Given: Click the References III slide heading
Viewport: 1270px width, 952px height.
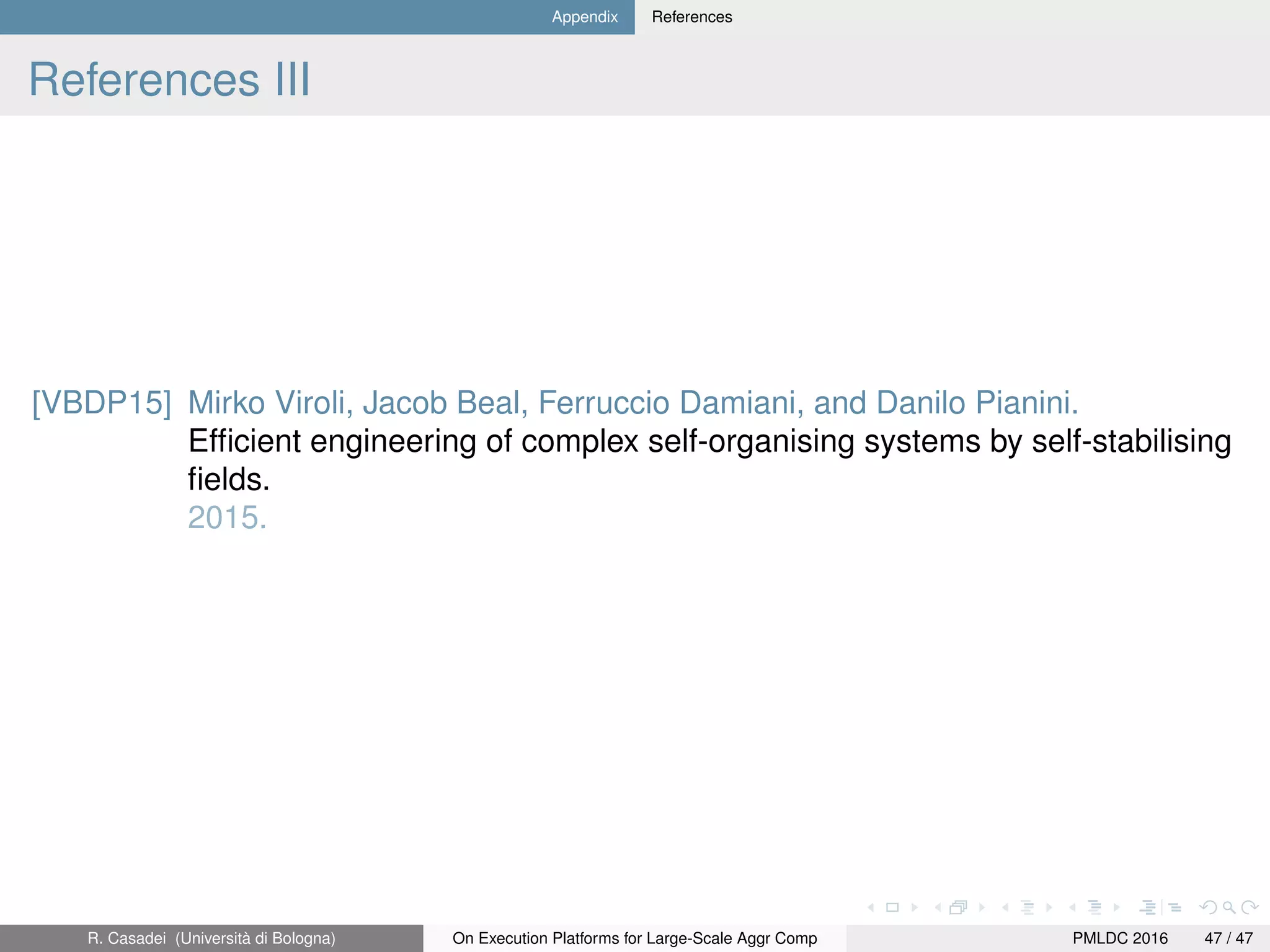Looking at the screenshot, I should tap(169, 79).
